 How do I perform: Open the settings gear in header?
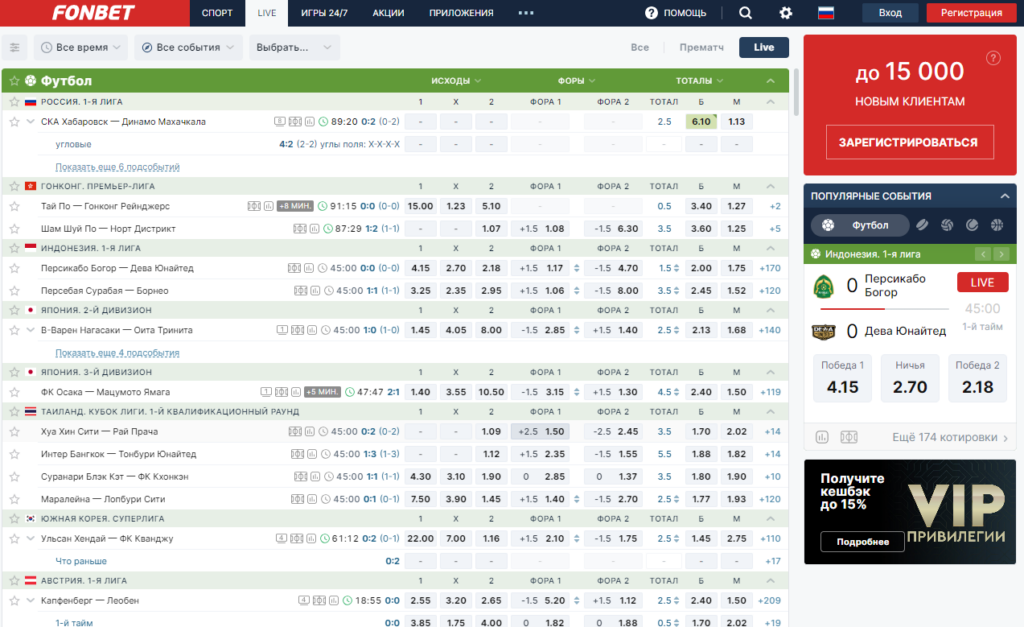(786, 13)
